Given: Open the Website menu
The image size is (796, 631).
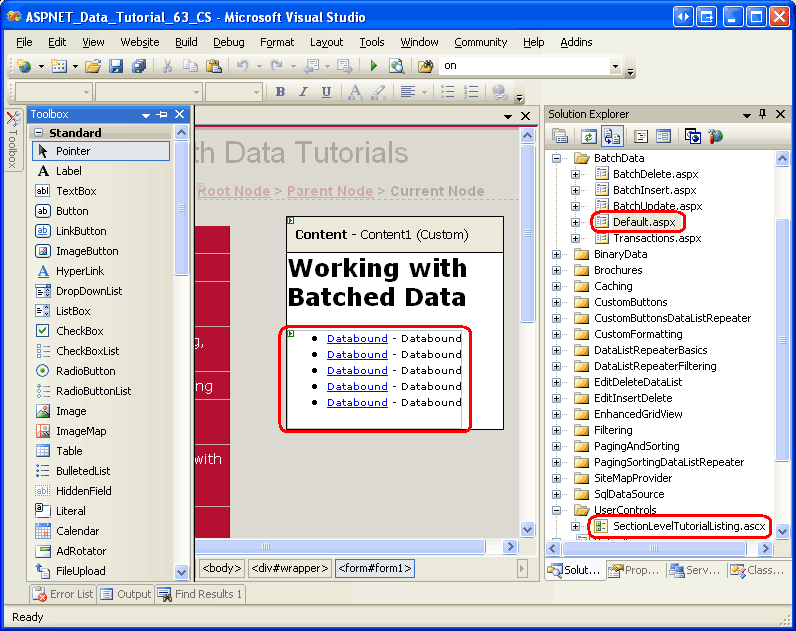Looking at the screenshot, I should coord(139,42).
